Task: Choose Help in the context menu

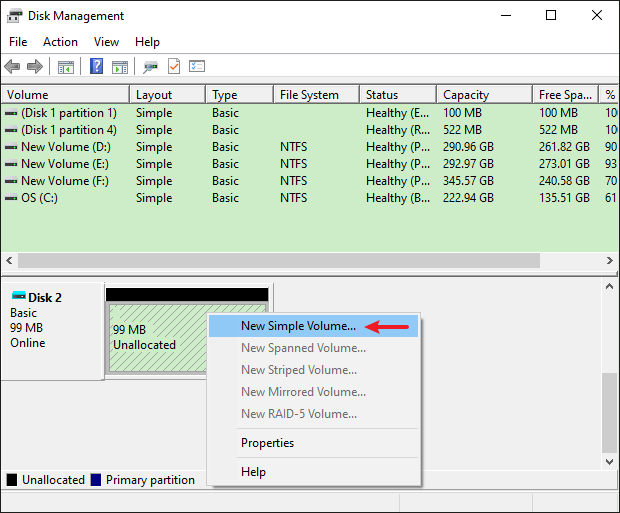Action: pos(313,472)
